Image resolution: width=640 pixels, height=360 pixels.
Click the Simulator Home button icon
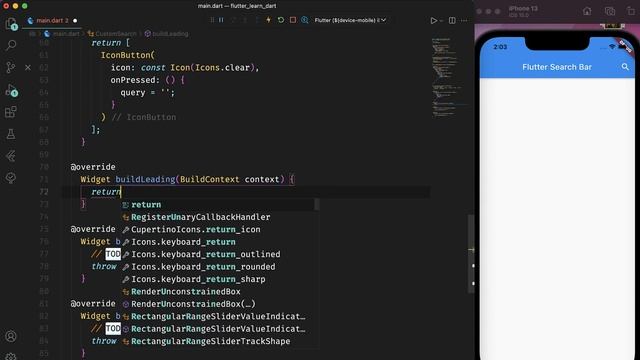click(x=587, y=11)
